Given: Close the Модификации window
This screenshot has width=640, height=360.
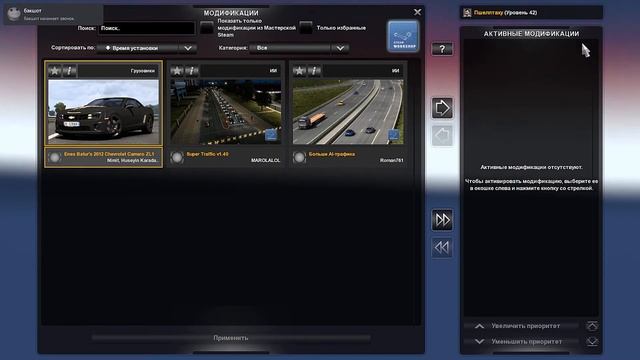Looking at the screenshot, I should (x=417, y=12).
